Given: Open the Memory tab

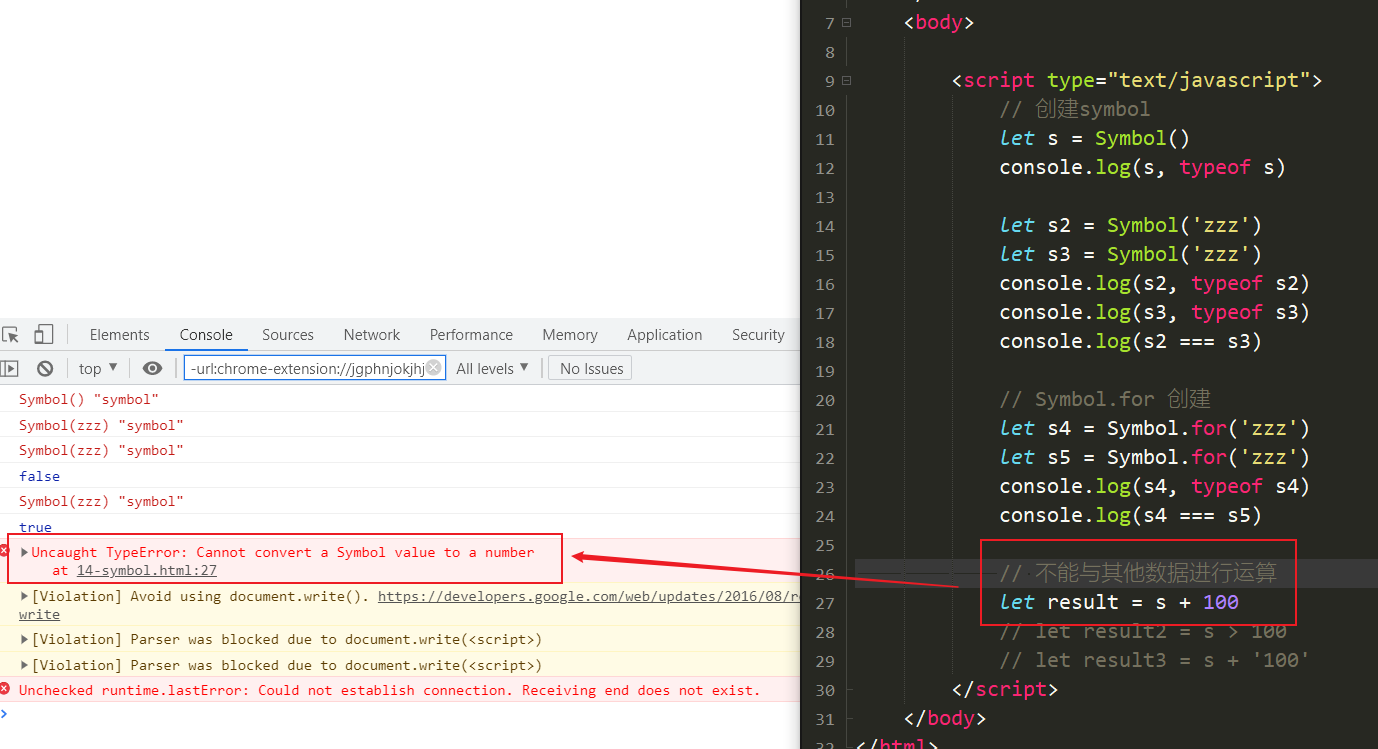Looking at the screenshot, I should [x=570, y=335].
